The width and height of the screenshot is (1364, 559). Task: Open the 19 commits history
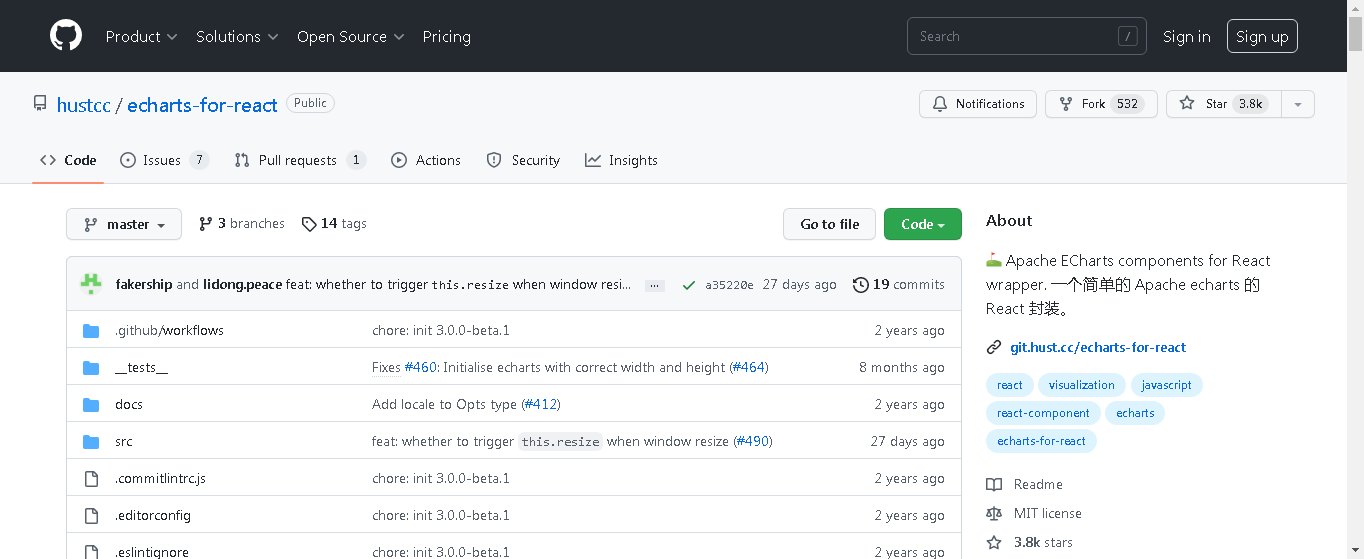tap(898, 284)
